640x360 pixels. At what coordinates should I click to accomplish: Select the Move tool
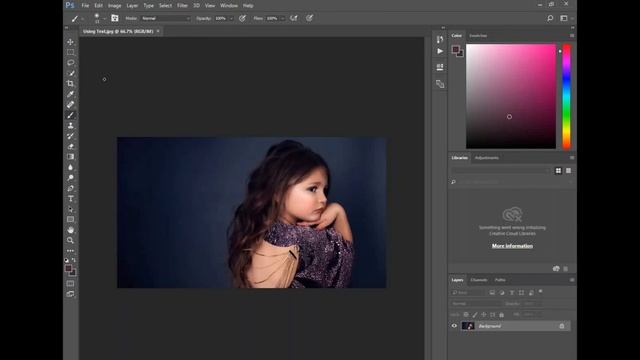click(70, 42)
